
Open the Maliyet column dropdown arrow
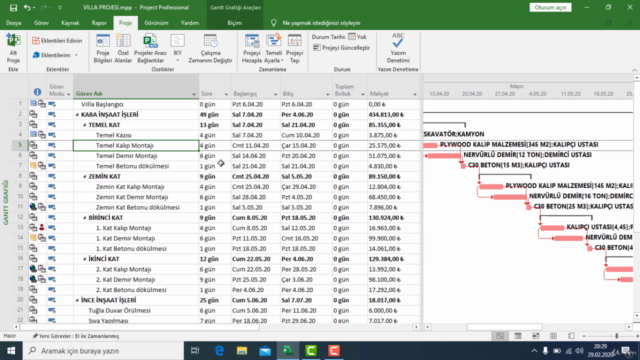pyautogui.click(x=415, y=94)
